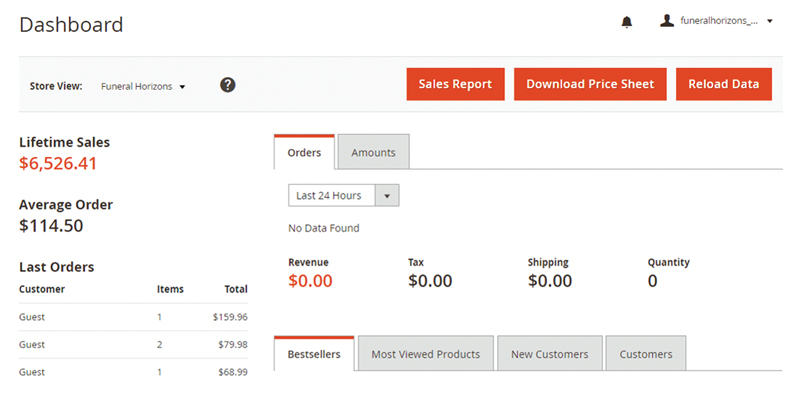Click the funeralhorizons username text
The image size is (800, 394).
click(x=719, y=21)
